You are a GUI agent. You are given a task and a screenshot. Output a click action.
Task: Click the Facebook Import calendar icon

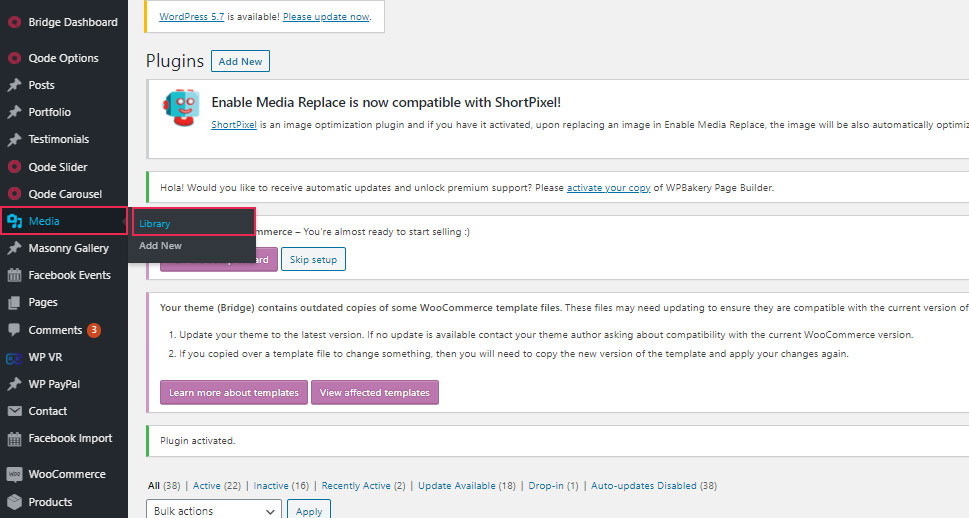coord(14,438)
